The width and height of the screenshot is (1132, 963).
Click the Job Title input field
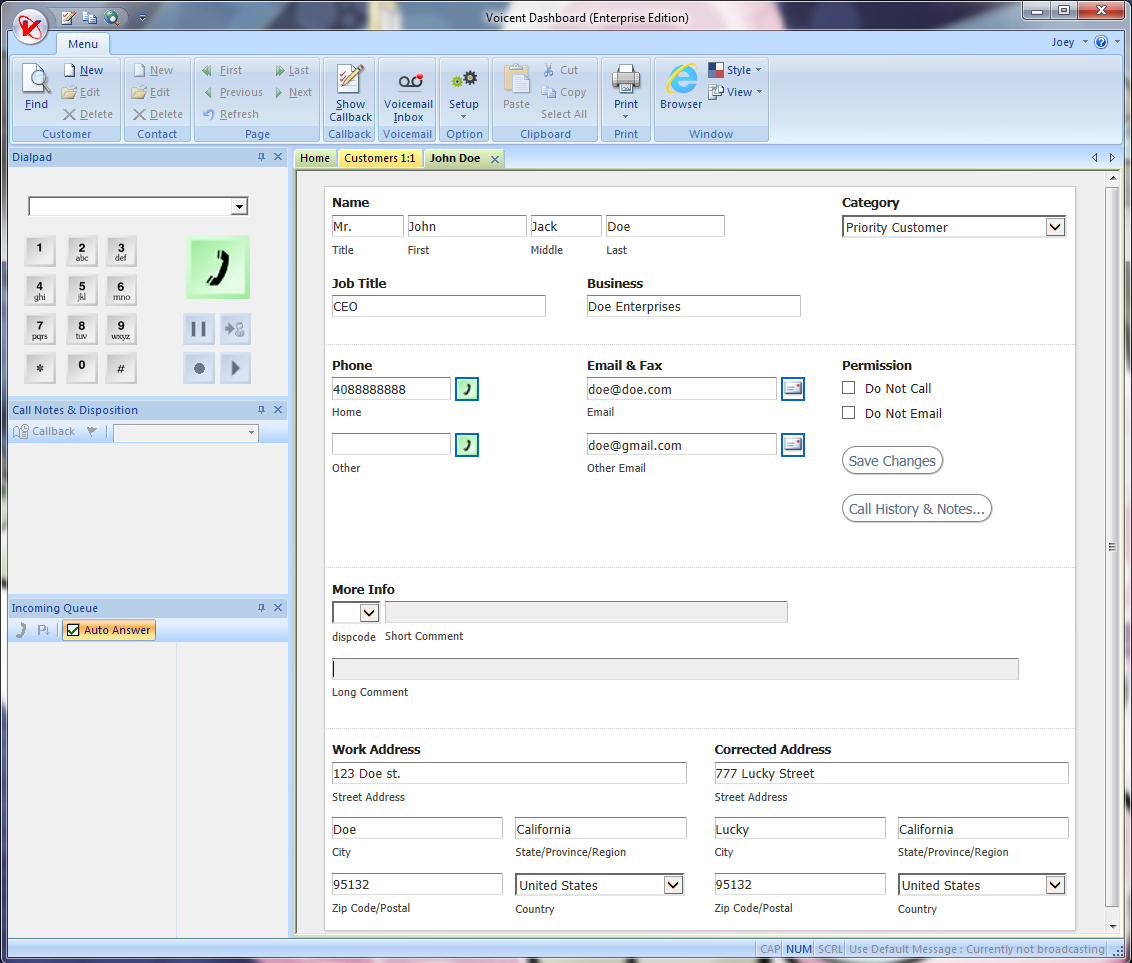tap(438, 307)
